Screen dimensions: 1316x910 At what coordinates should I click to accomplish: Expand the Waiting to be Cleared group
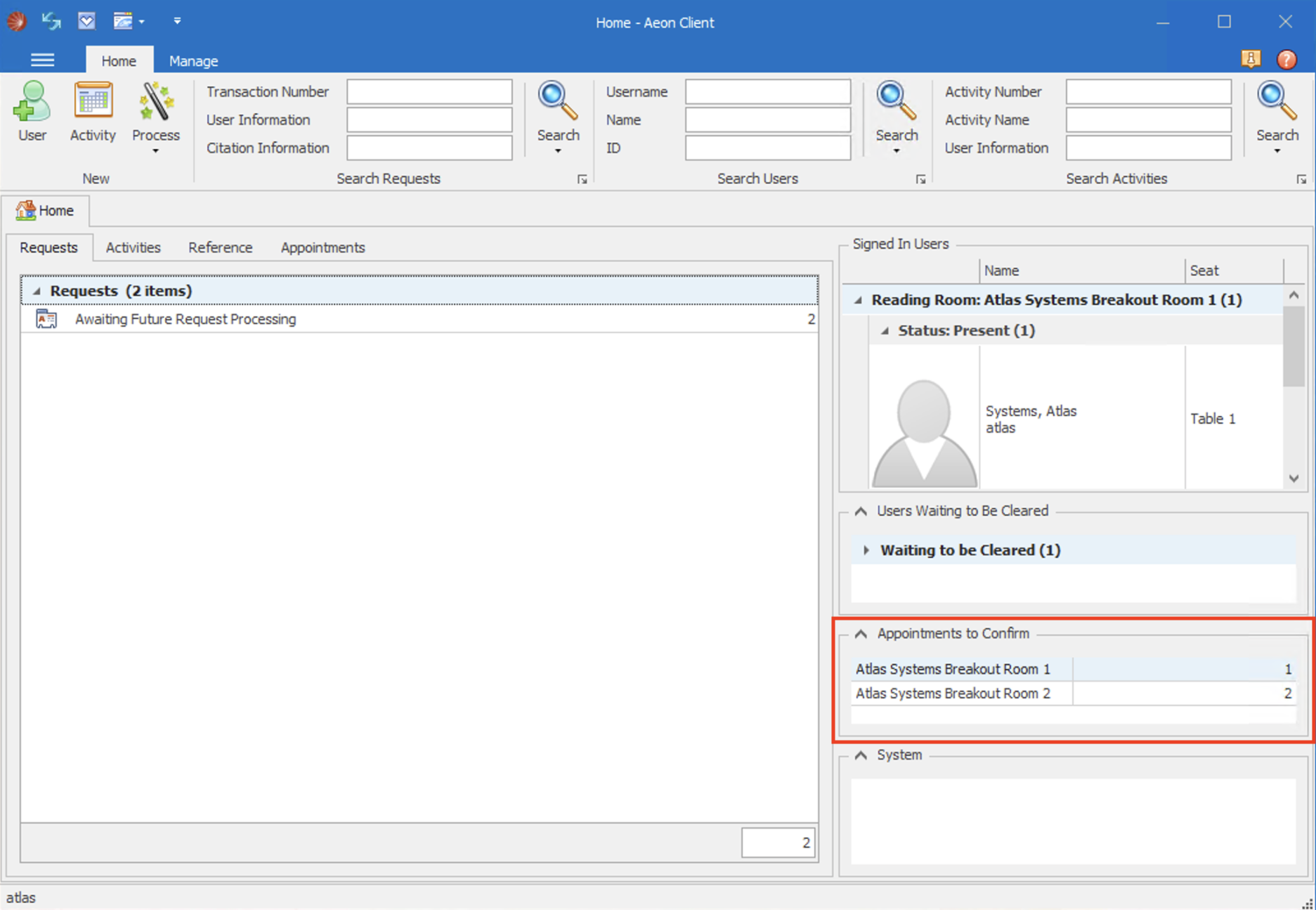[x=866, y=550]
